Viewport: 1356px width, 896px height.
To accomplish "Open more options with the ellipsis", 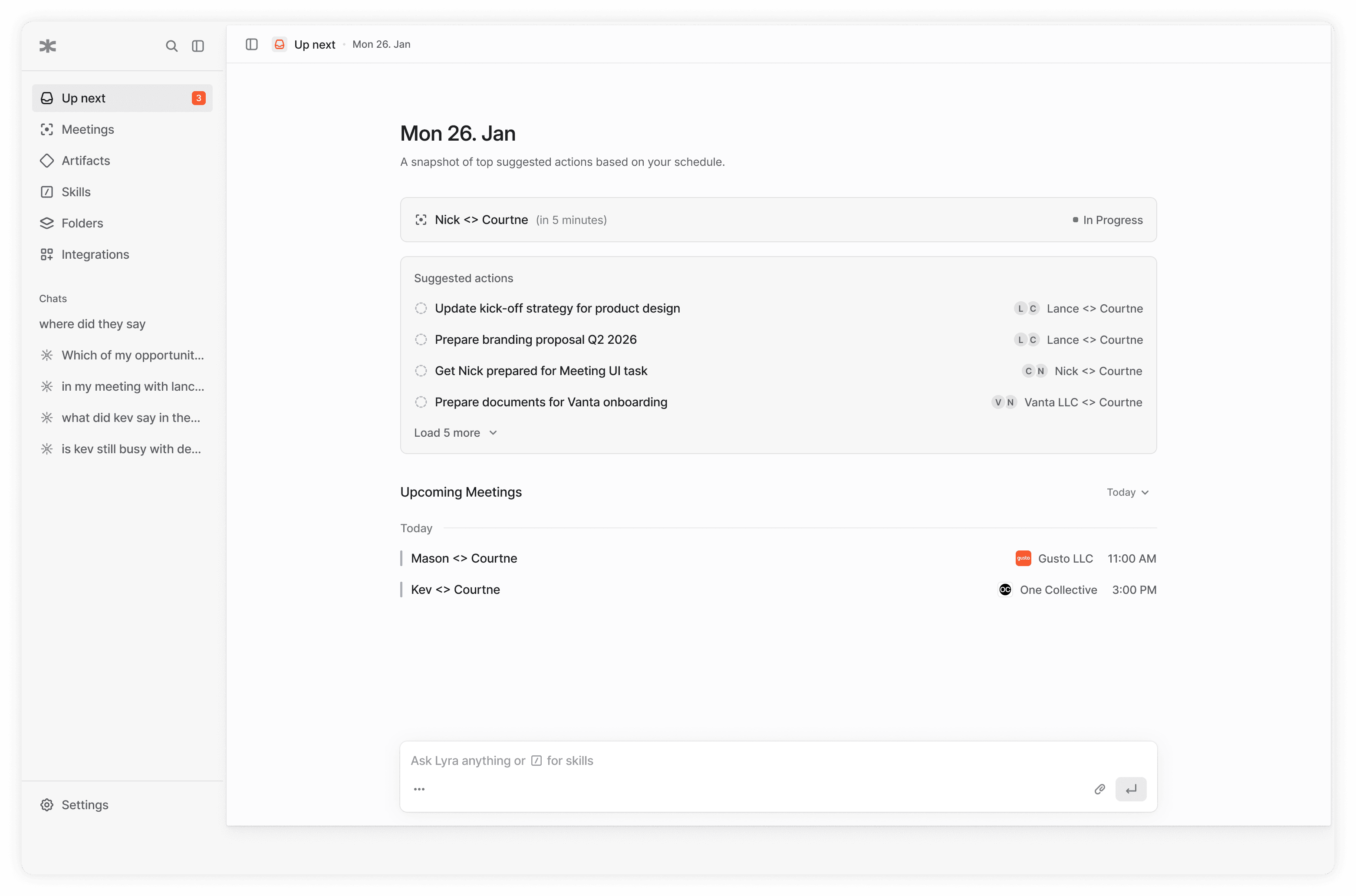I will 419,789.
